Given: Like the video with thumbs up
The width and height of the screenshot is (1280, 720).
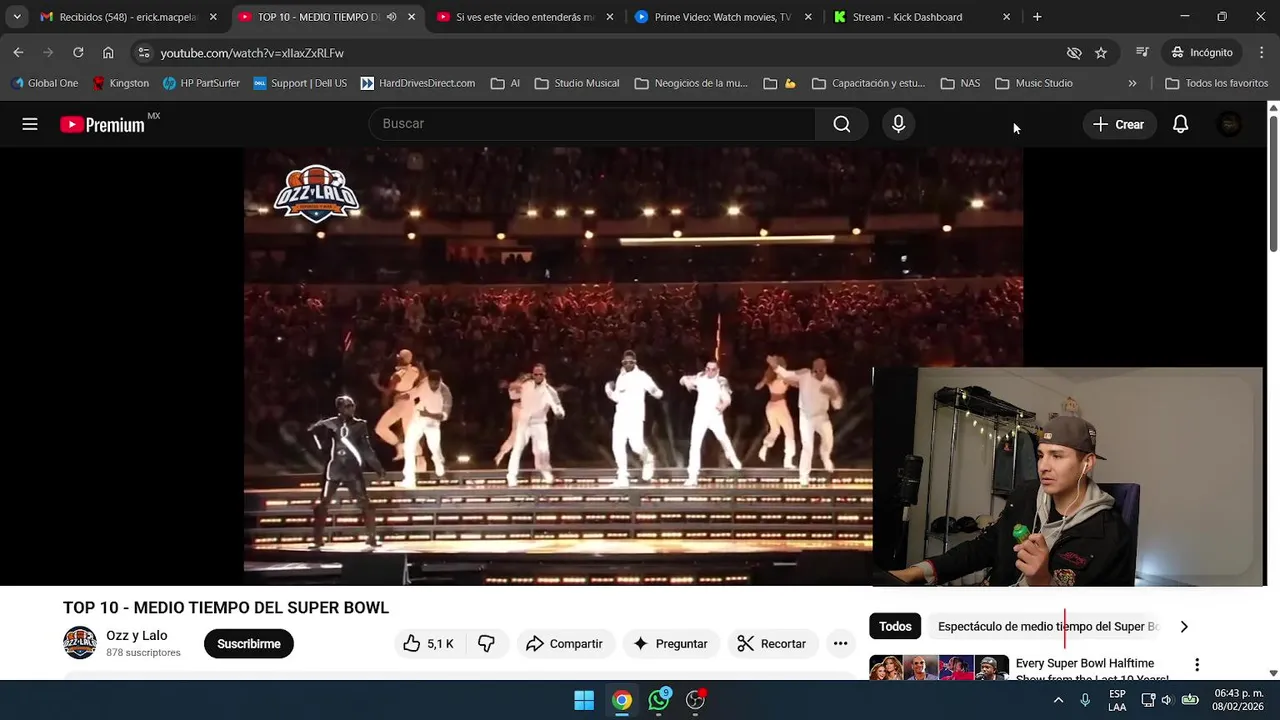Looking at the screenshot, I should point(428,644).
